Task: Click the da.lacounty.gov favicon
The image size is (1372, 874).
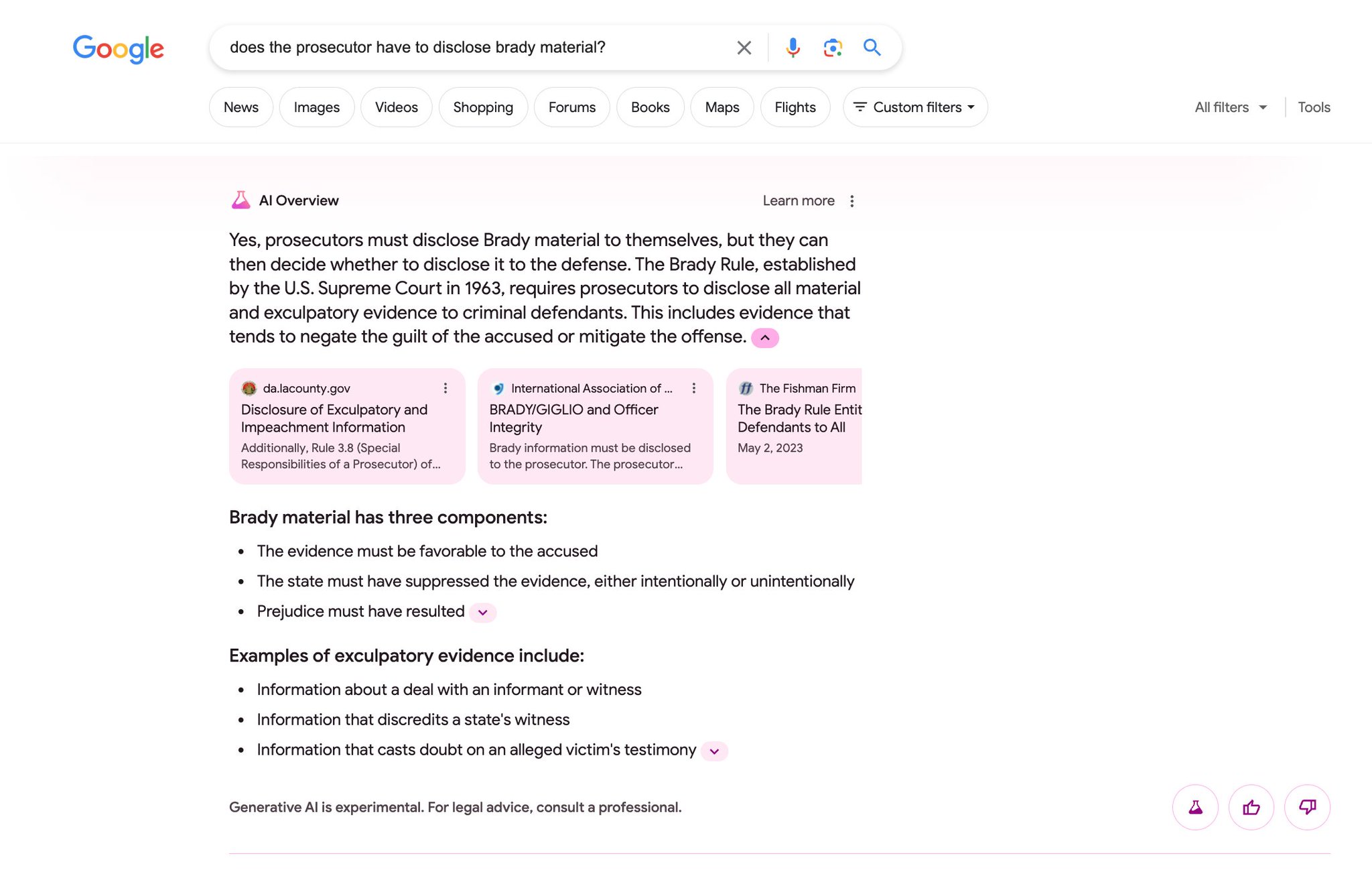Action: pyautogui.click(x=249, y=388)
